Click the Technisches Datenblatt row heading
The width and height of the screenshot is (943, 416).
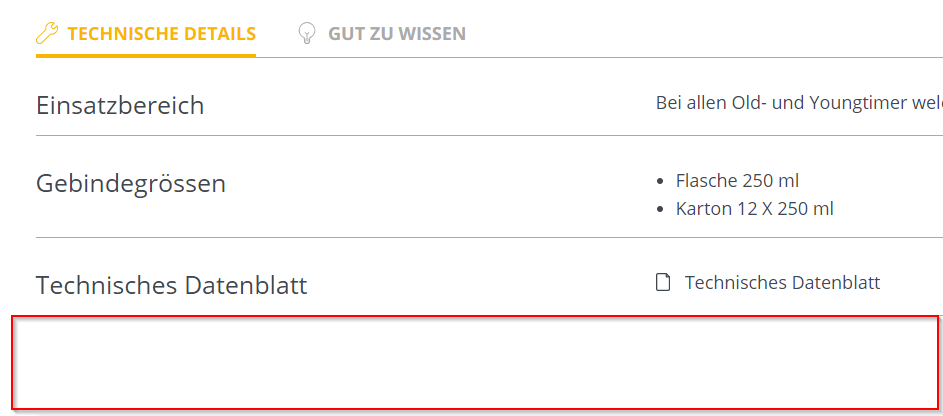[x=171, y=286]
